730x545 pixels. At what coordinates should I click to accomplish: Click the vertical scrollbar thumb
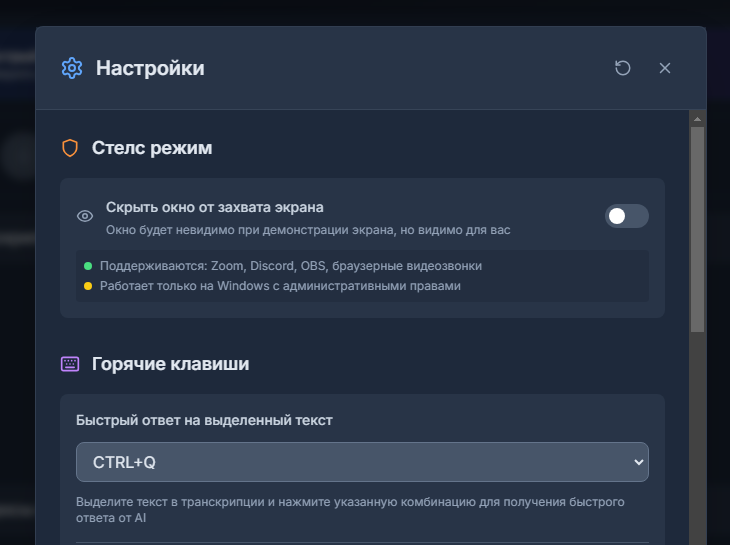click(697, 229)
